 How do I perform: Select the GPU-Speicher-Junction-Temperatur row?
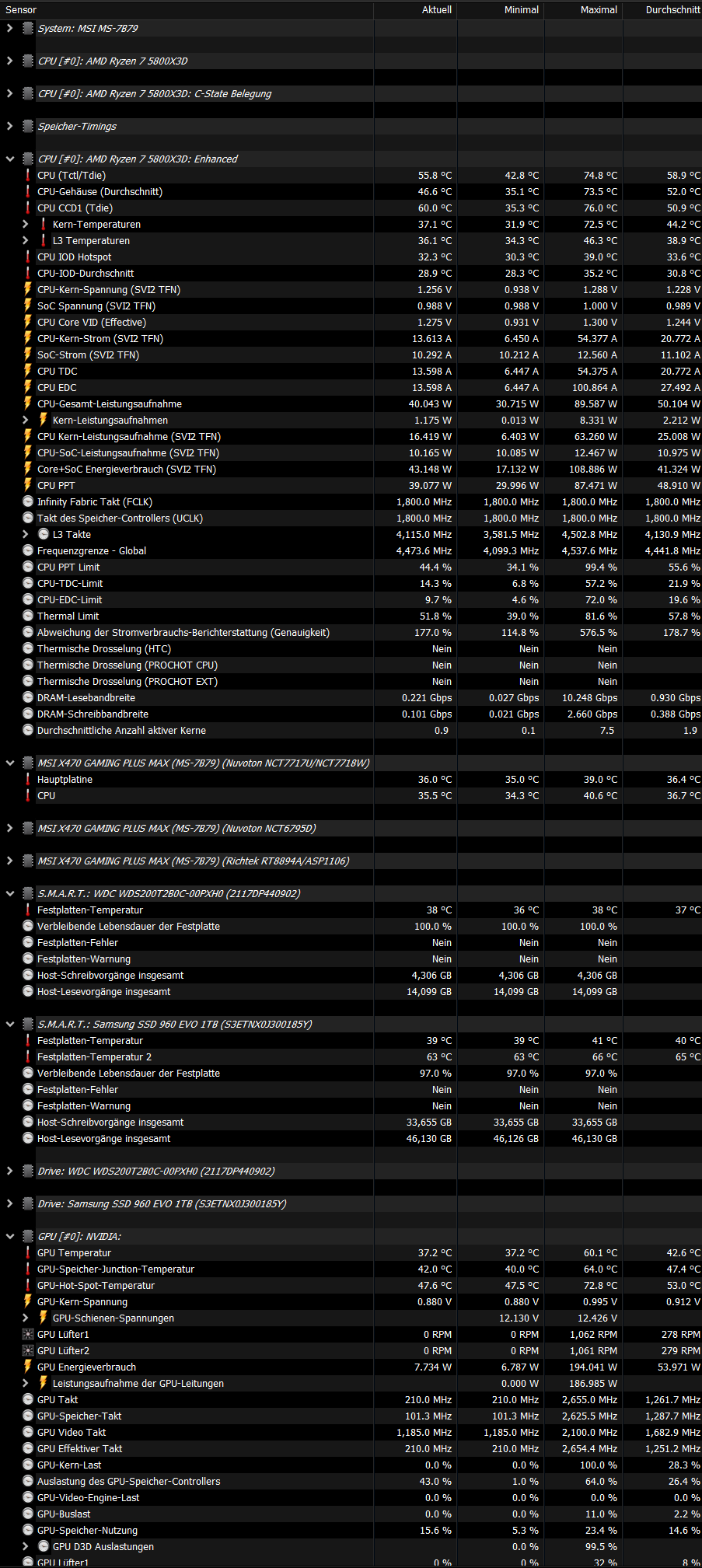(x=351, y=1269)
